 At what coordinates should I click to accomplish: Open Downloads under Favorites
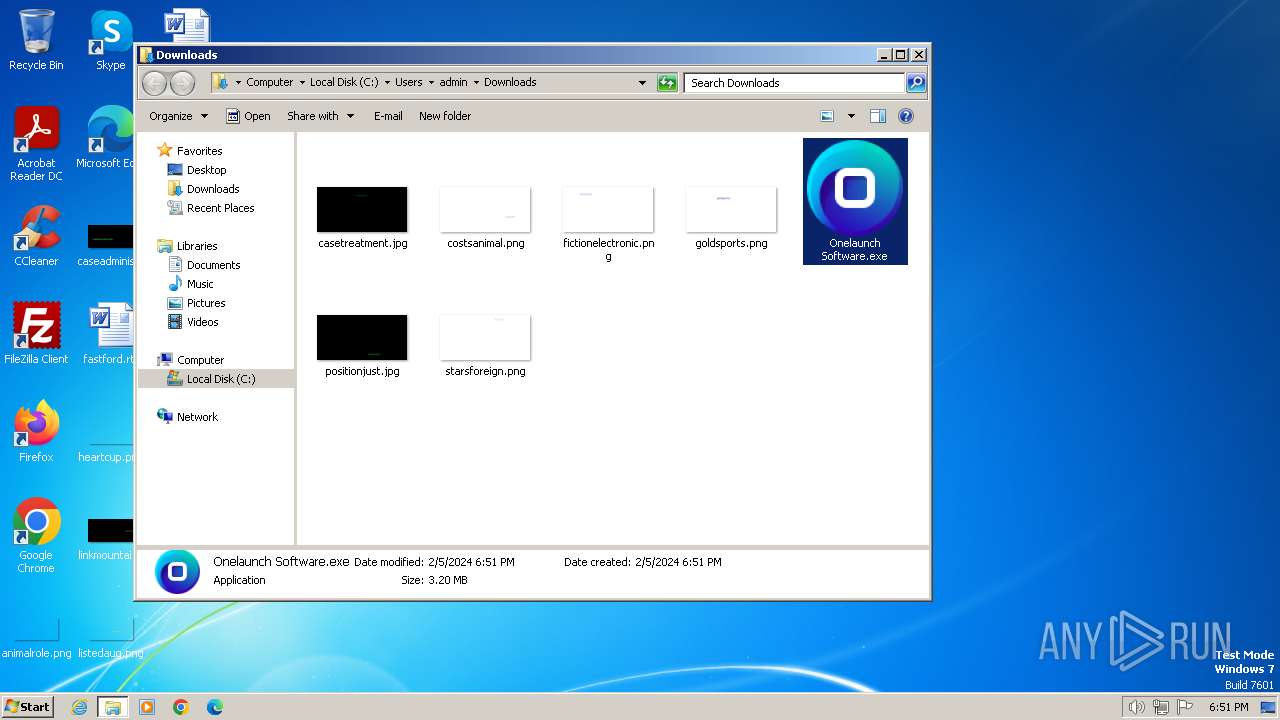[213, 189]
